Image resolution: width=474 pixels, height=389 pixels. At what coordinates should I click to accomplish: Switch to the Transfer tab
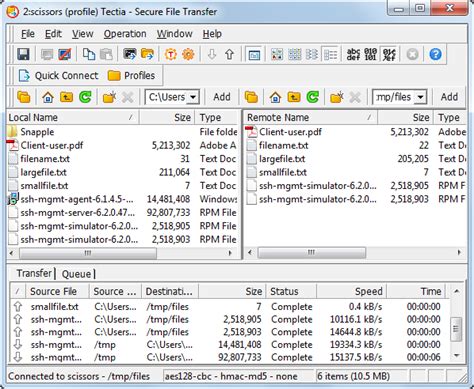[x=34, y=273]
